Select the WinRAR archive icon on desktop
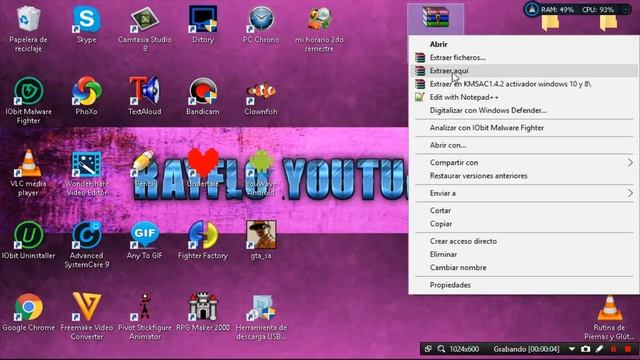The image size is (640, 360). coord(436,18)
